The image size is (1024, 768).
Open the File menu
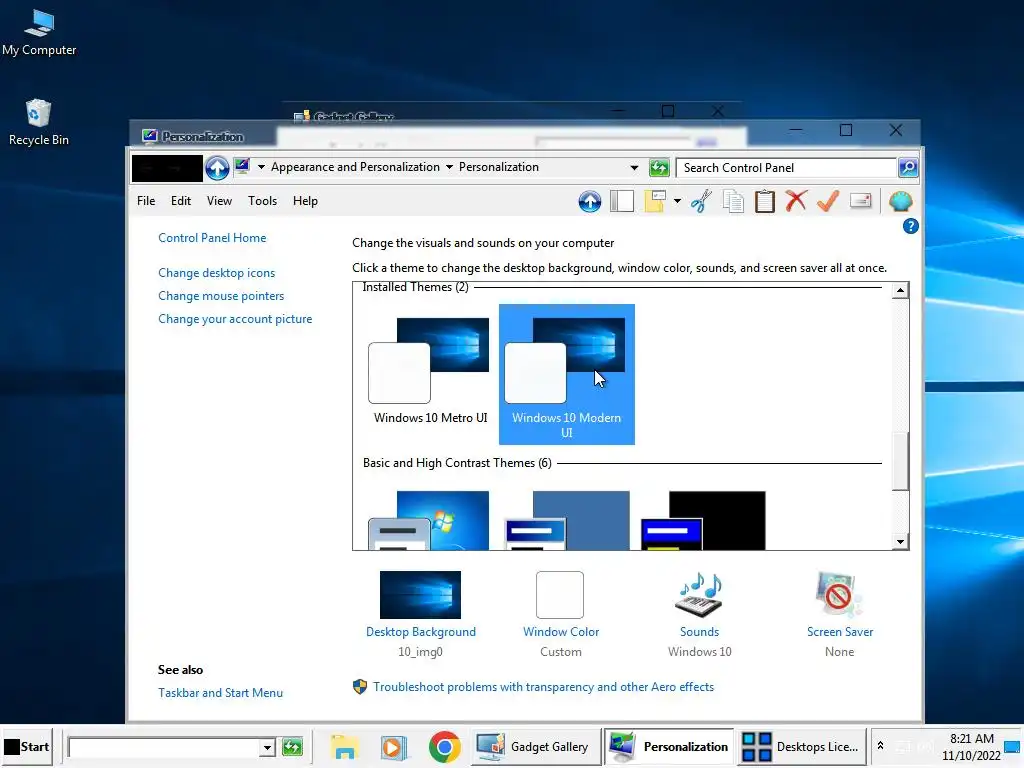[x=146, y=201]
